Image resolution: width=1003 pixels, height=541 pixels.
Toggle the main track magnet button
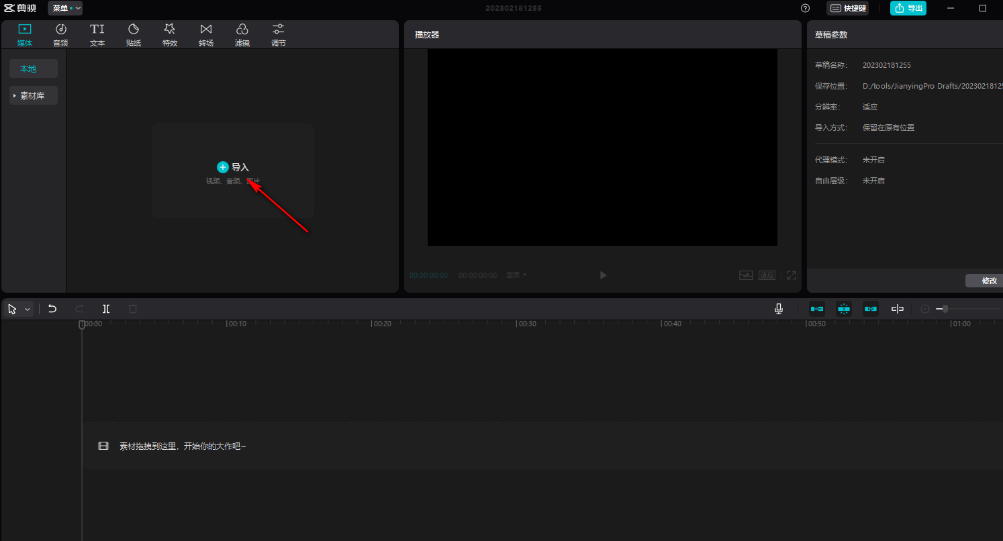(818, 309)
